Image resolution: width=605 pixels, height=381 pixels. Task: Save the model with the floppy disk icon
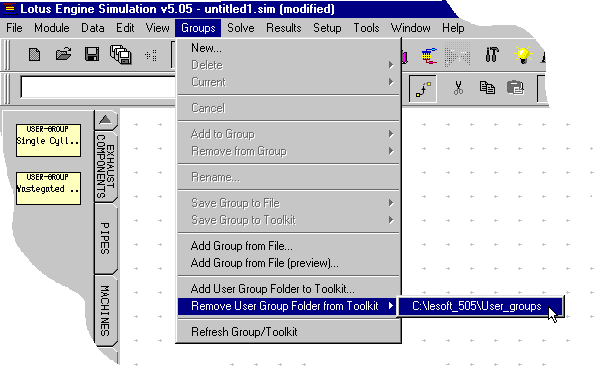pos(91,54)
